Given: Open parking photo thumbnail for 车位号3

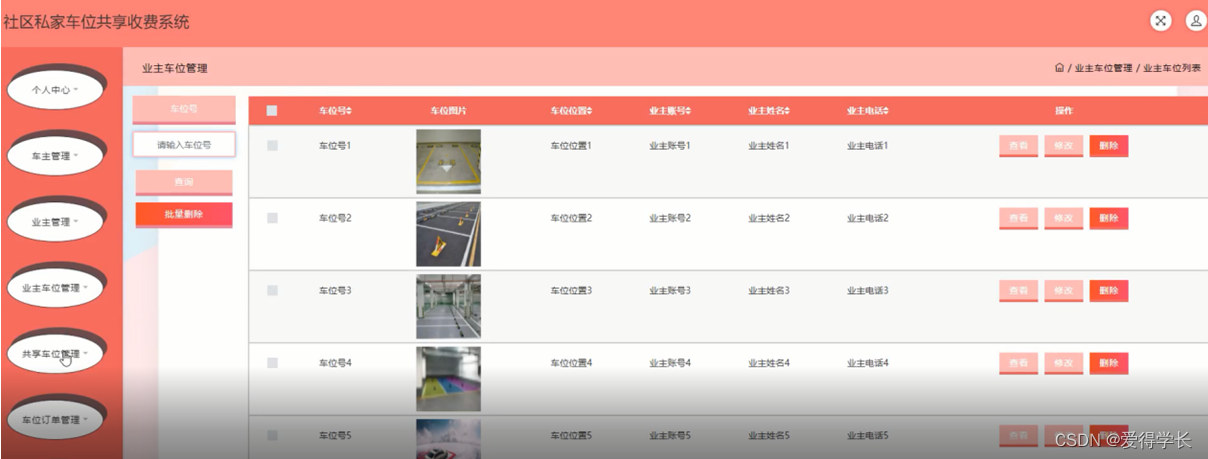Looking at the screenshot, I should click(x=448, y=307).
